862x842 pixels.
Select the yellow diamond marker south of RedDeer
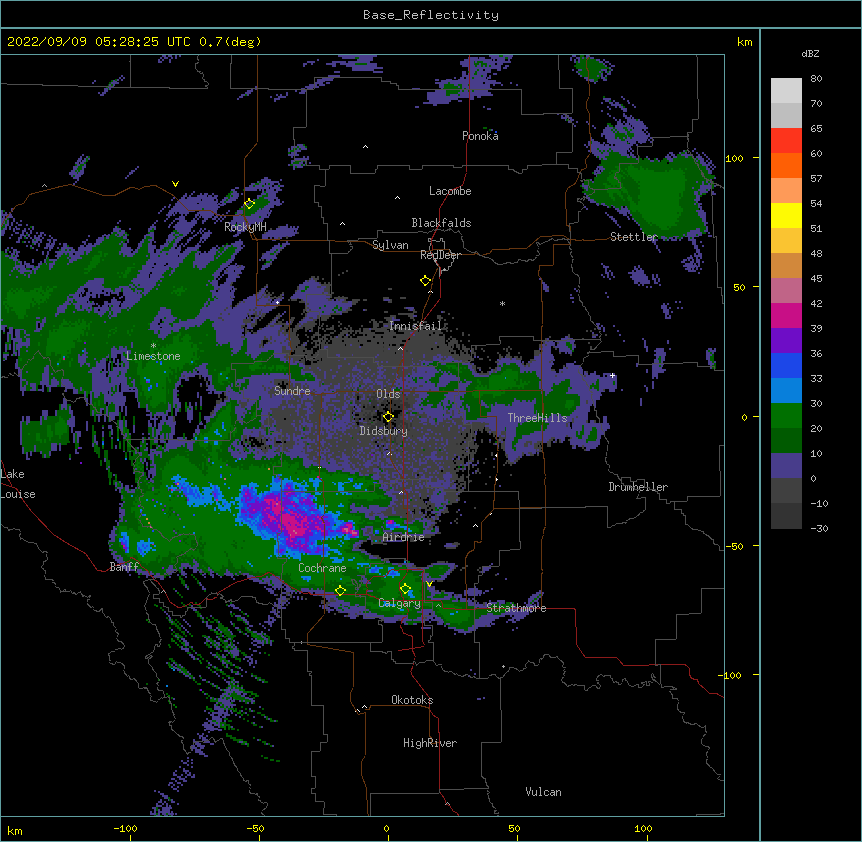tap(425, 281)
